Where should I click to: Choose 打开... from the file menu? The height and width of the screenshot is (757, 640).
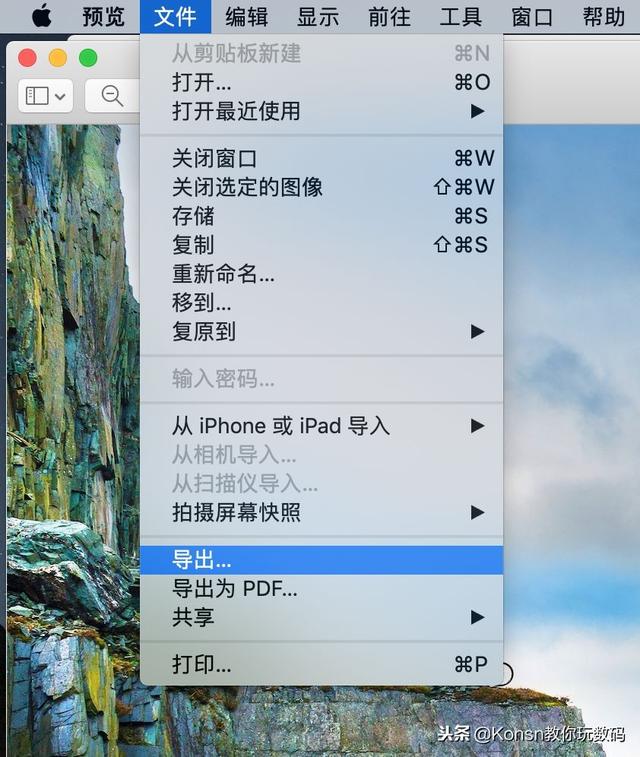tap(321, 82)
